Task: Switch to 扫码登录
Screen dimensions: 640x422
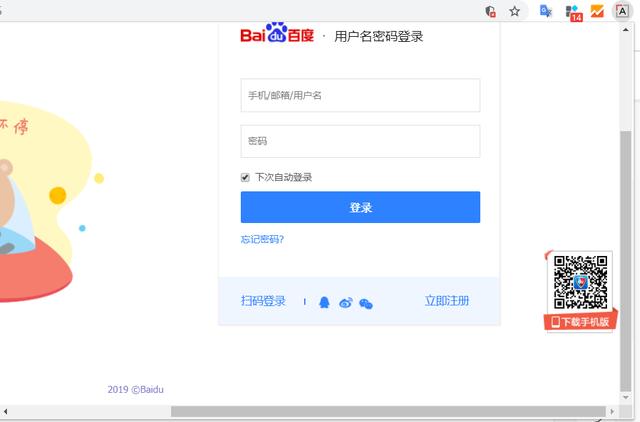Action: (x=263, y=301)
